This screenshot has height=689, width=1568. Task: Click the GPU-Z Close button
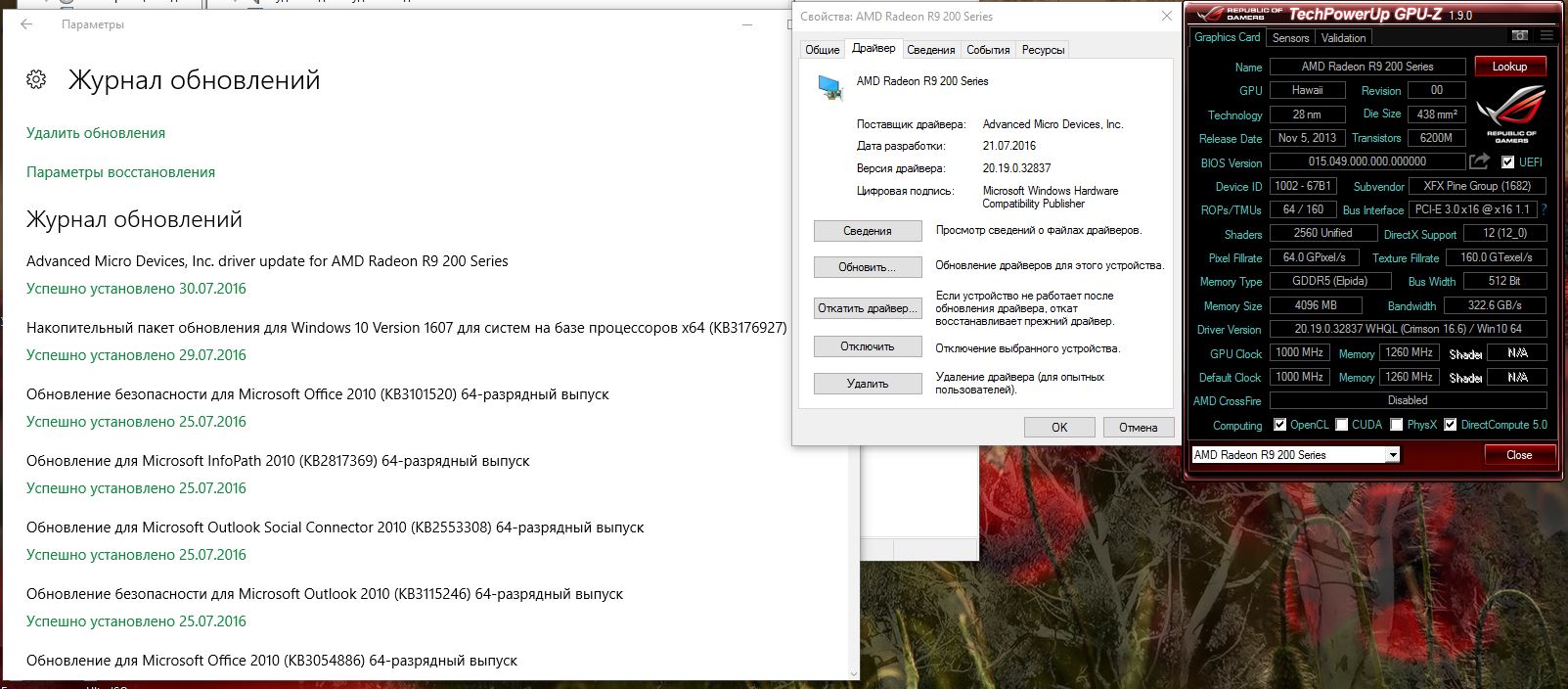coord(1519,455)
